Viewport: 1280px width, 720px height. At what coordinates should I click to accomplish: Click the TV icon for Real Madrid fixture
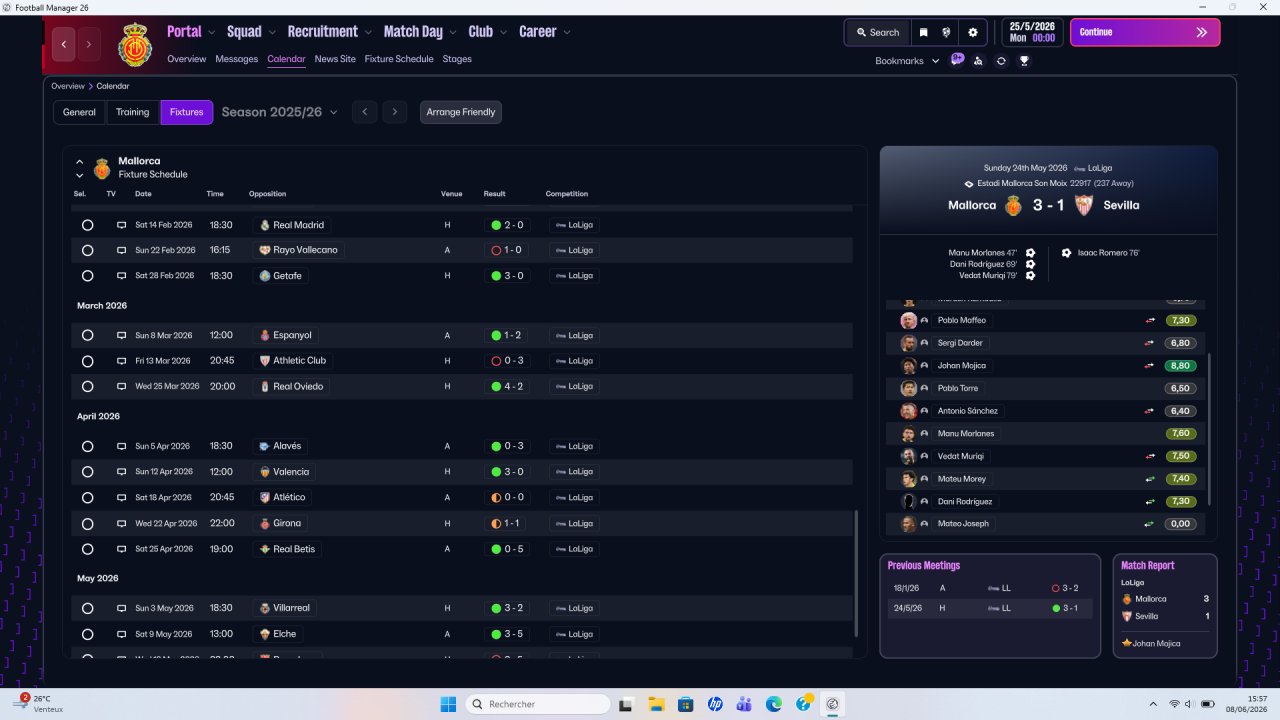click(x=122, y=225)
